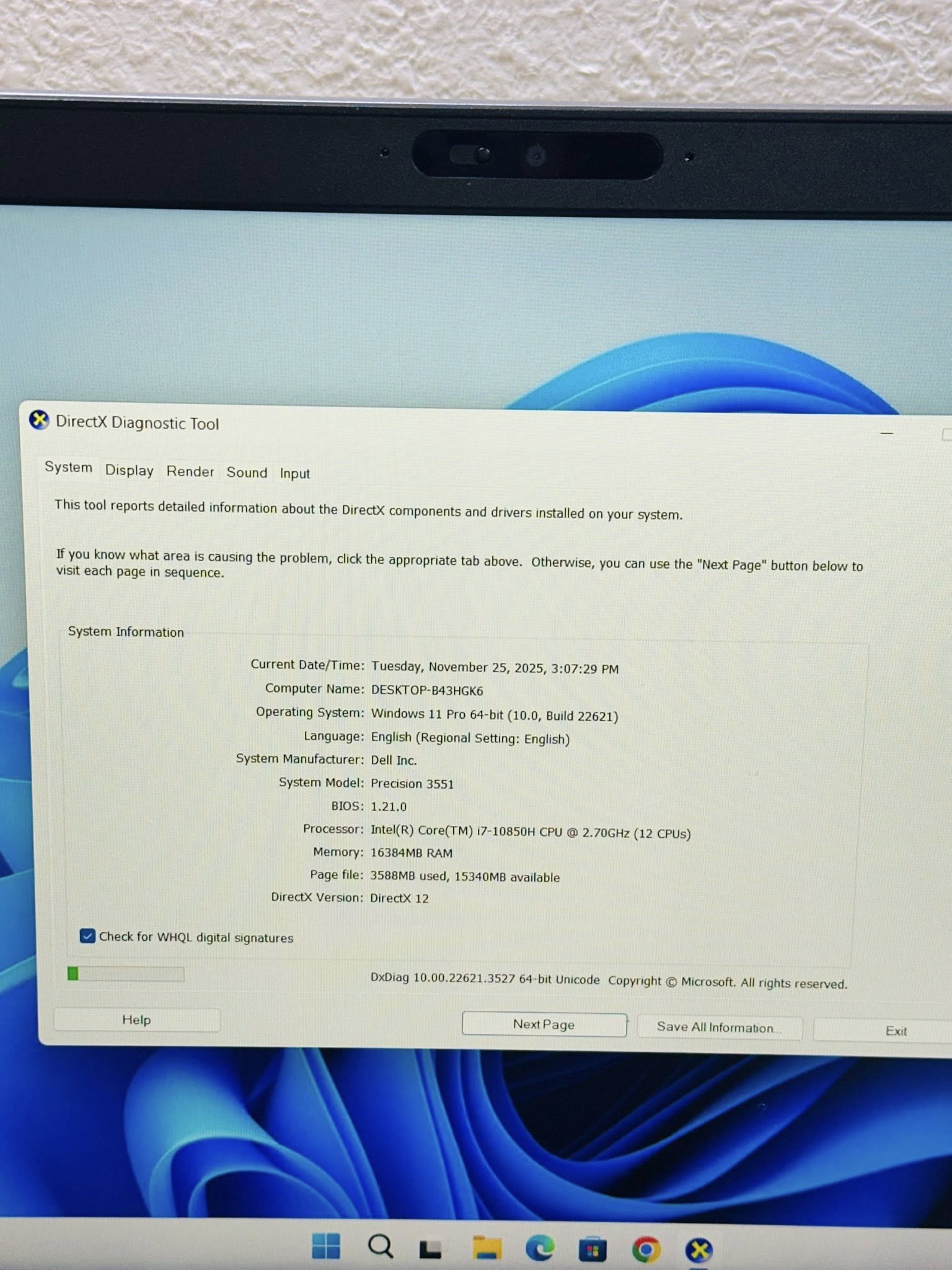Screen dimensions: 952x1270
Task: Select the System tab
Action: tap(68, 467)
